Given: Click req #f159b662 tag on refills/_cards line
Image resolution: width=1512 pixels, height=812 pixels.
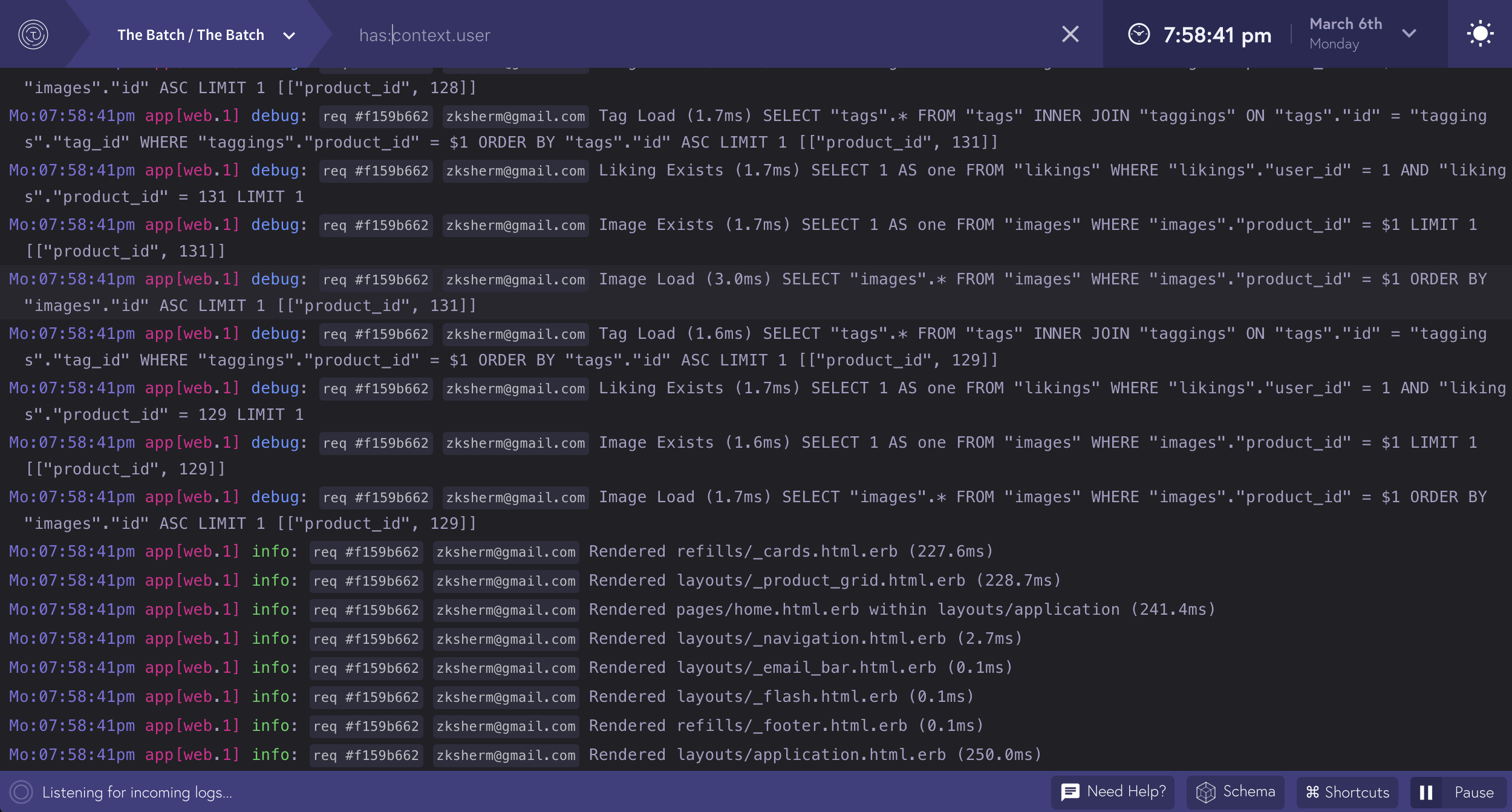Looking at the screenshot, I should 366,552.
